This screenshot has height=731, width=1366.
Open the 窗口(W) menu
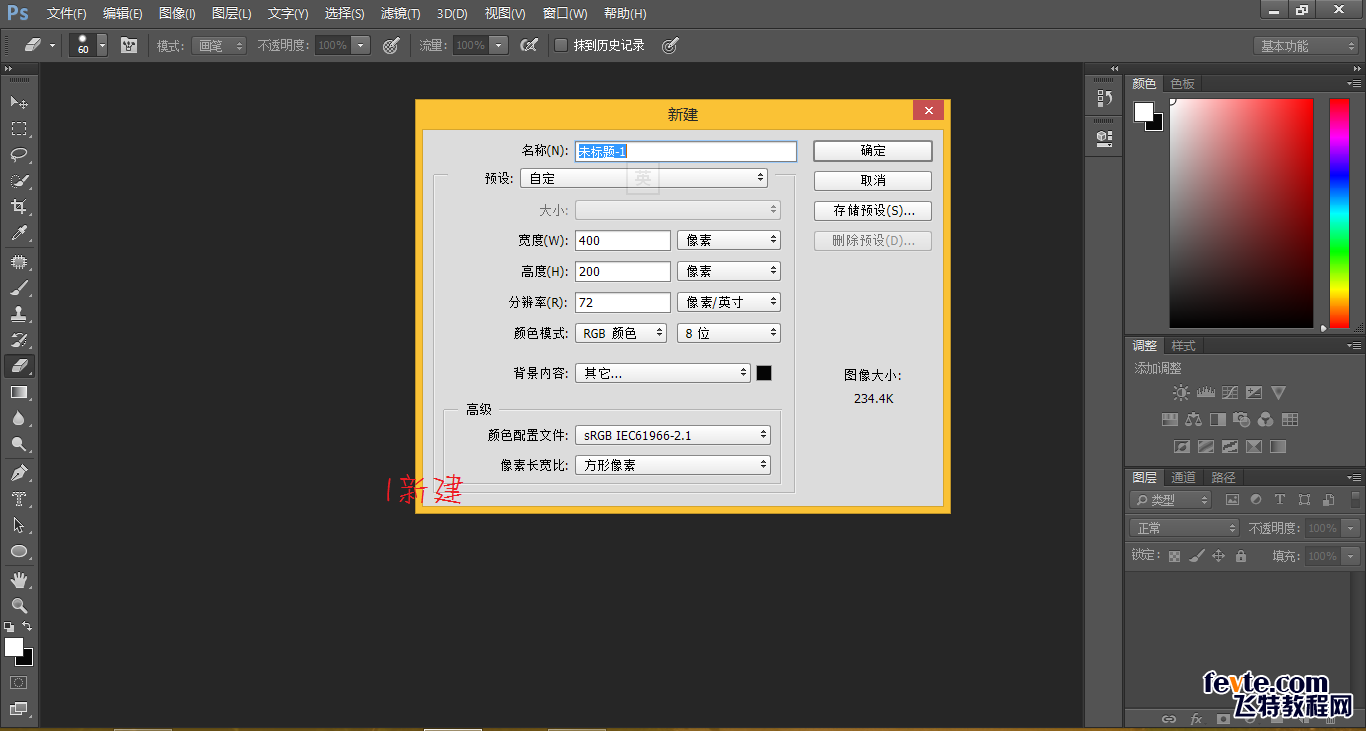pyautogui.click(x=565, y=14)
